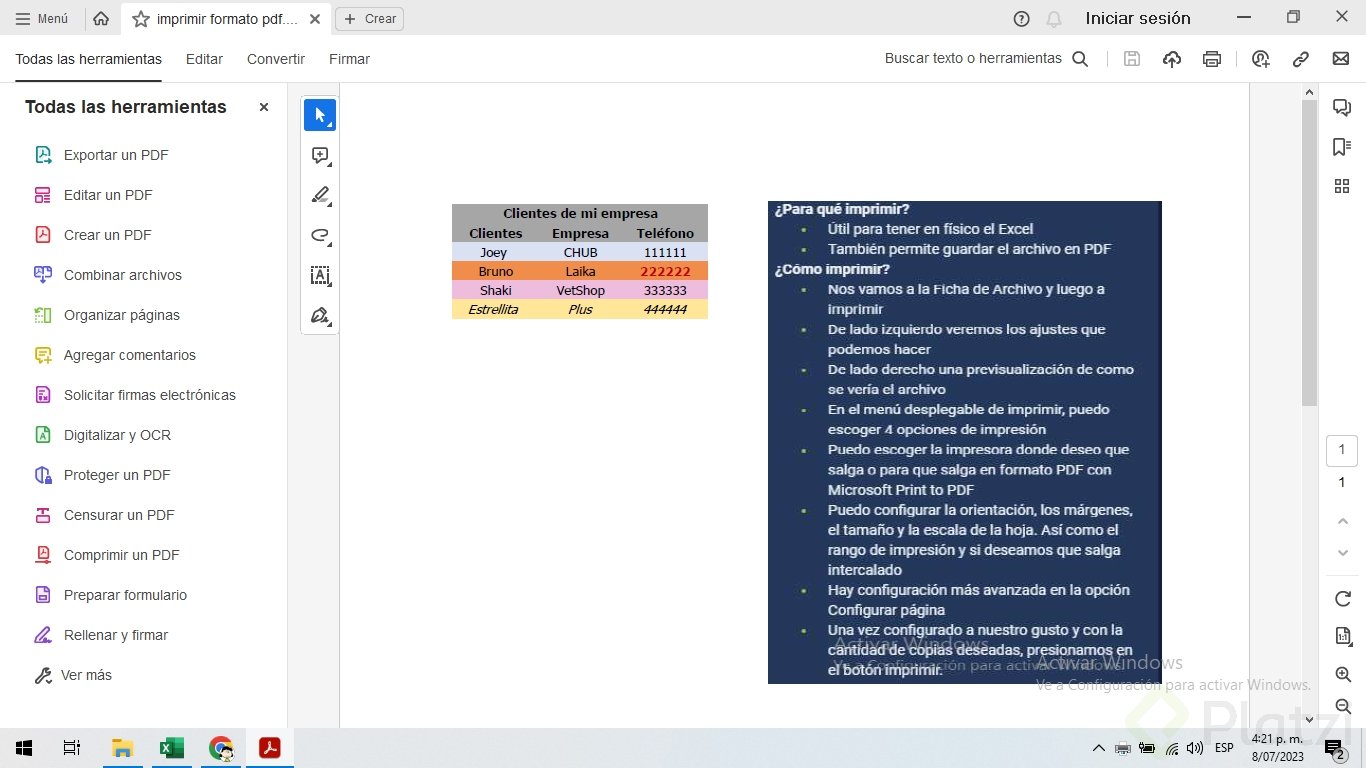Image resolution: width=1366 pixels, height=768 pixels.
Task: Click Buscar texto o herramientas search field
Action: point(973,59)
